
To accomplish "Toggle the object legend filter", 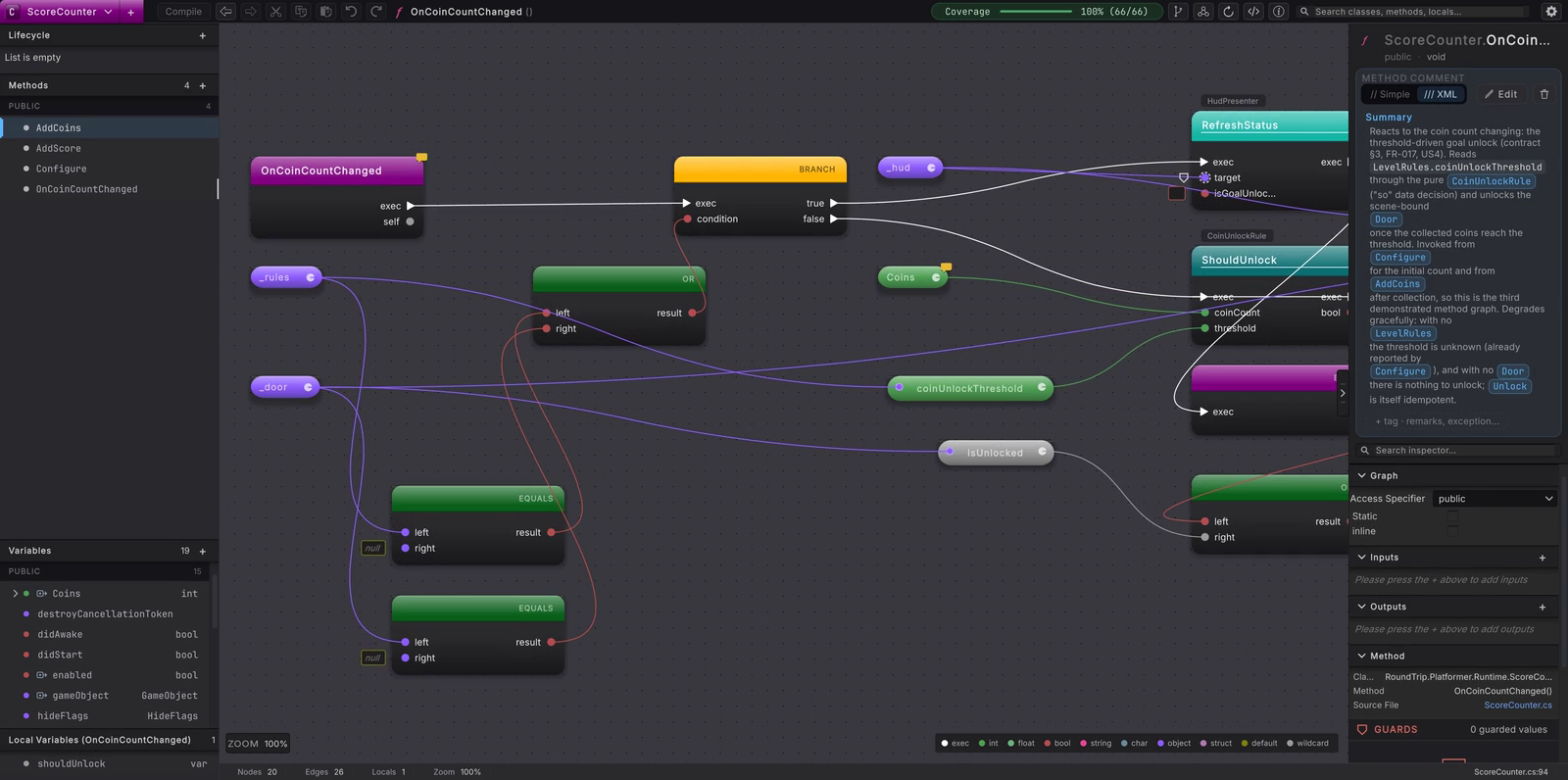I will [x=1174, y=743].
